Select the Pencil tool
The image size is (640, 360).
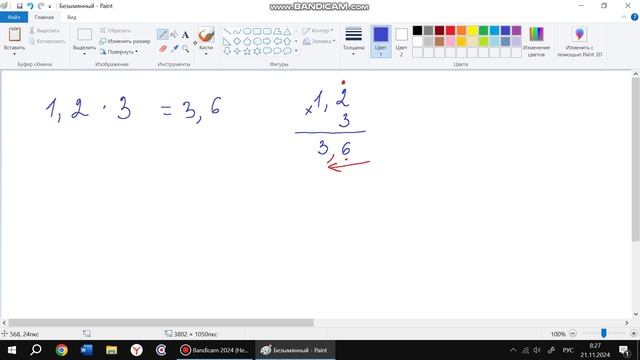click(x=162, y=34)
